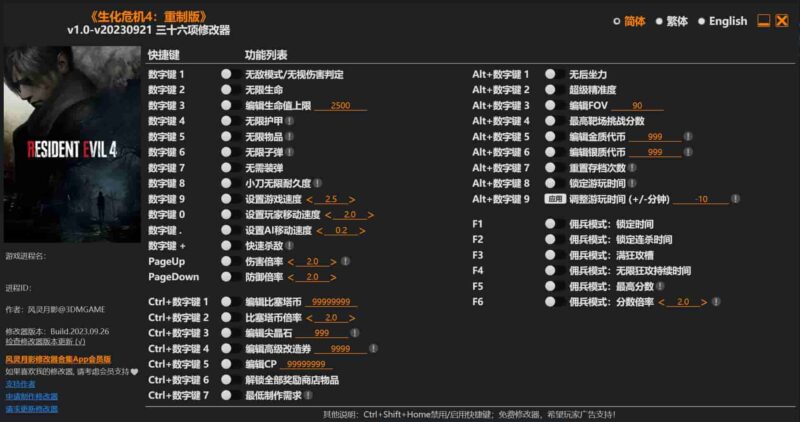Click info icon next to 小刀无限耐久度
Screen dimensions: 800x422
[x=318, y=183]
